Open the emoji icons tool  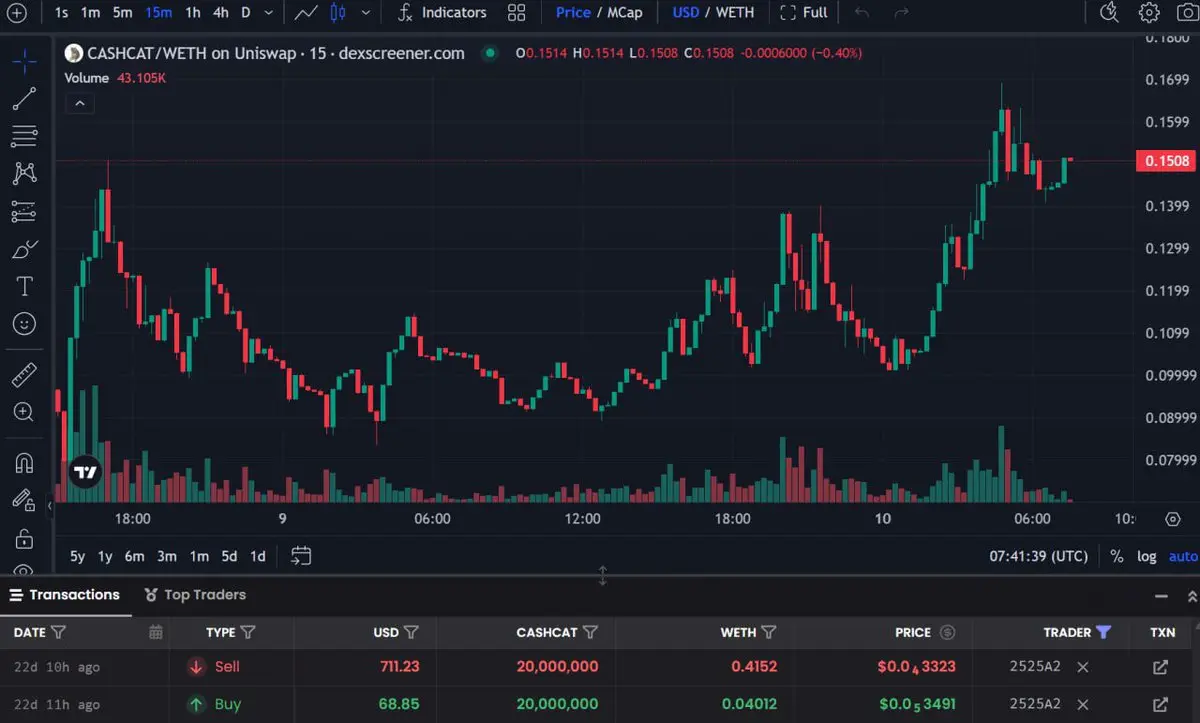tap(24, 324)
